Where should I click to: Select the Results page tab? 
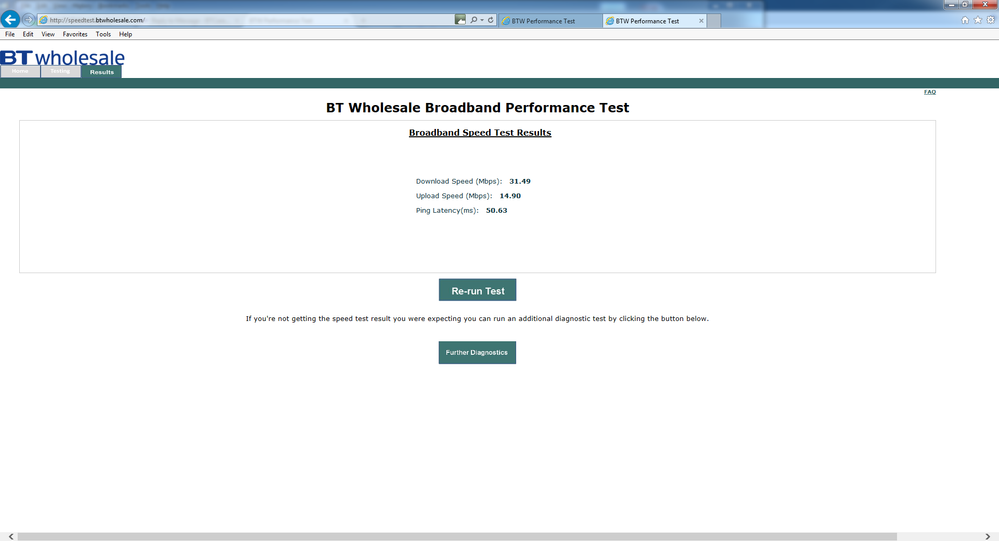101,72
